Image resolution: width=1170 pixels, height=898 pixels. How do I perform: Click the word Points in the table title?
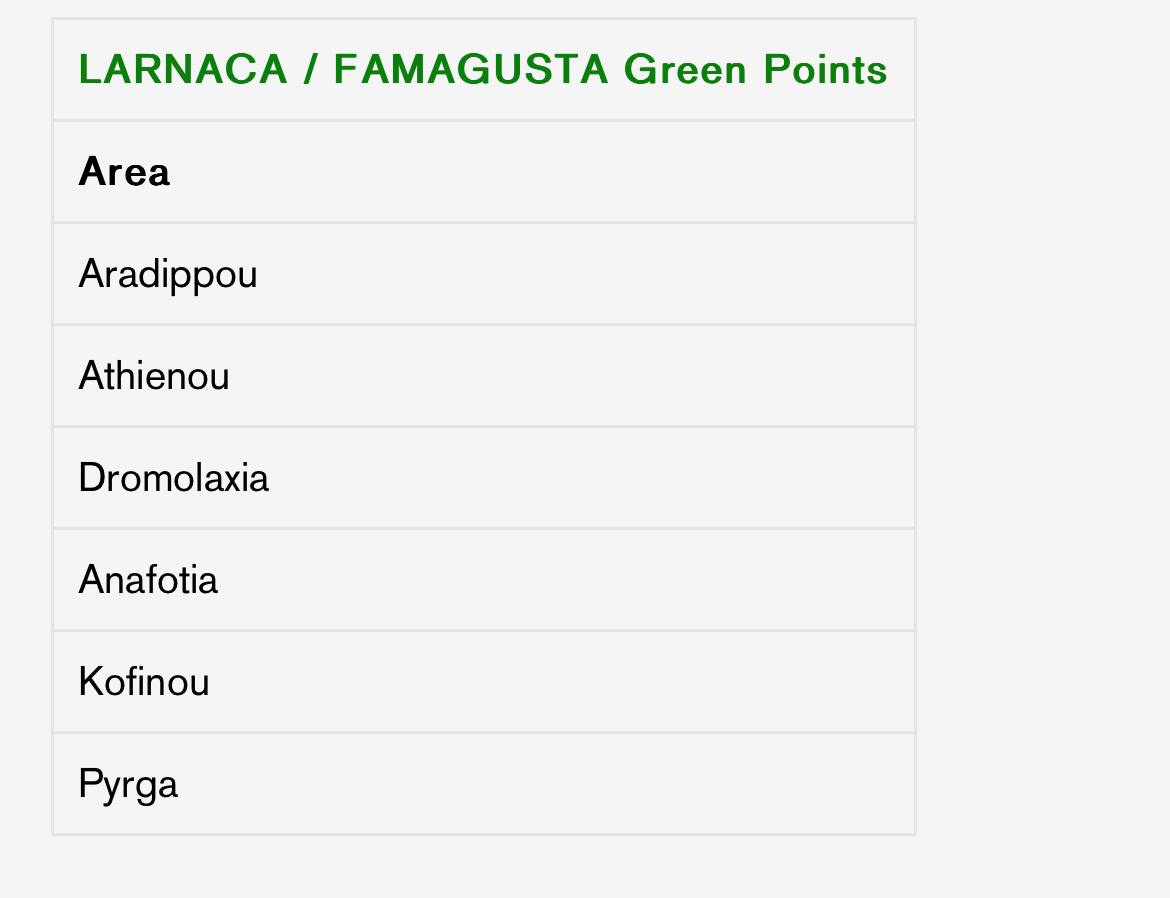[825, 70]
